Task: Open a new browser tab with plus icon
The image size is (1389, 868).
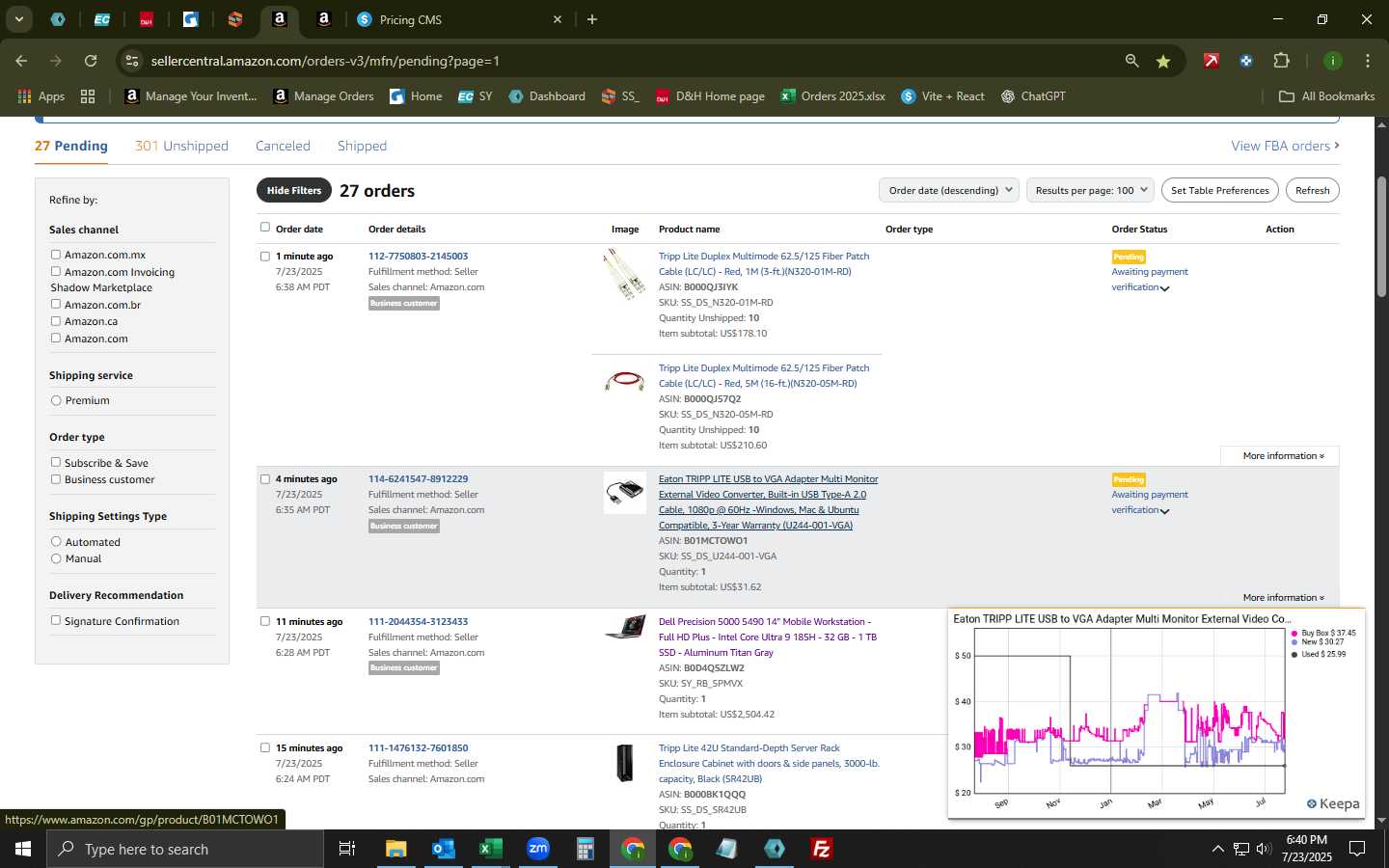Action: click(x=592, y=19)
